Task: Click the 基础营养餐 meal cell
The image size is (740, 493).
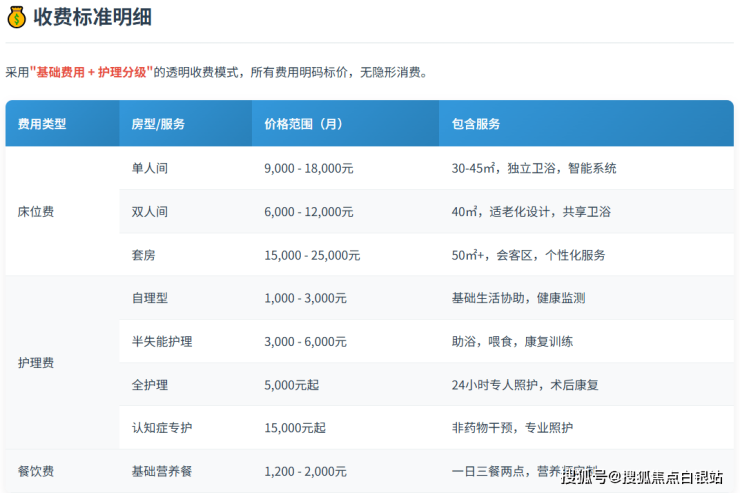Action: 162,471
